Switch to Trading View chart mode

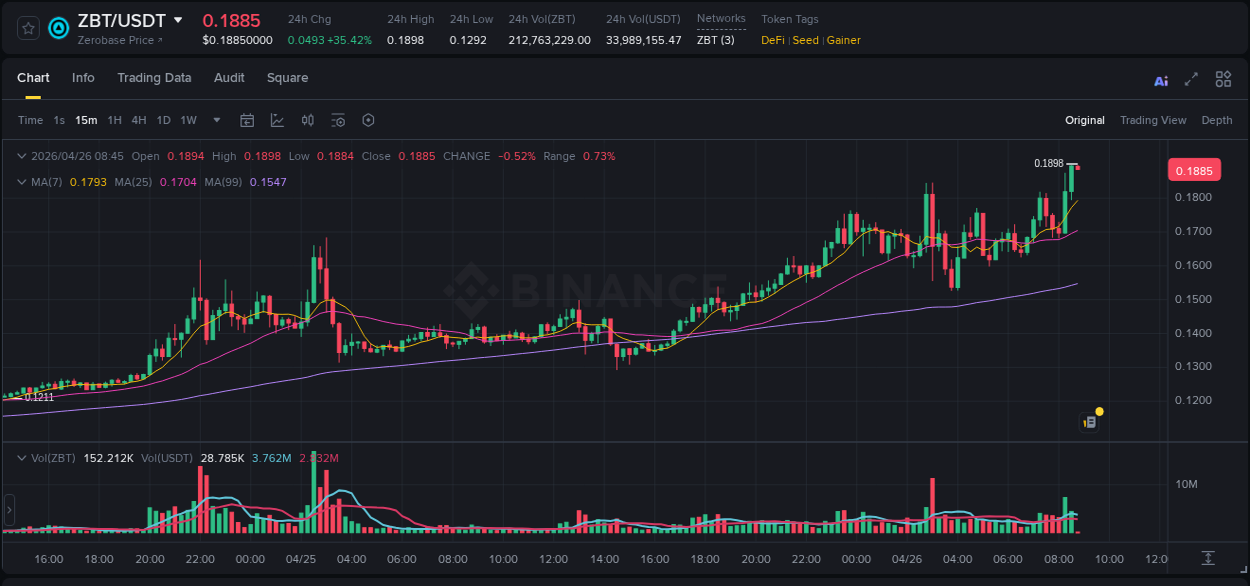click(1153, 120)
